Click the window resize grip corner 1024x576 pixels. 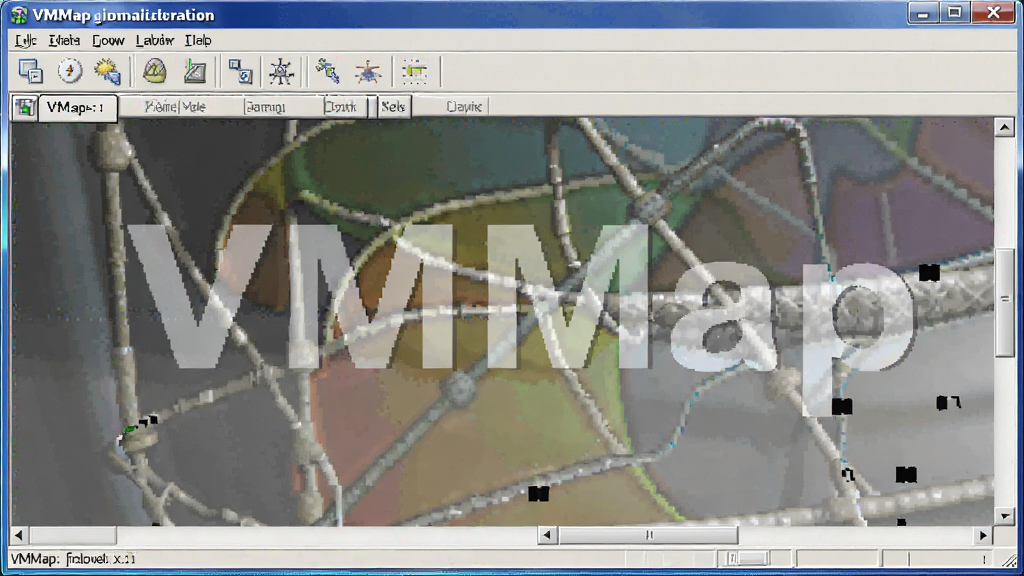(x=1010, y=560)
